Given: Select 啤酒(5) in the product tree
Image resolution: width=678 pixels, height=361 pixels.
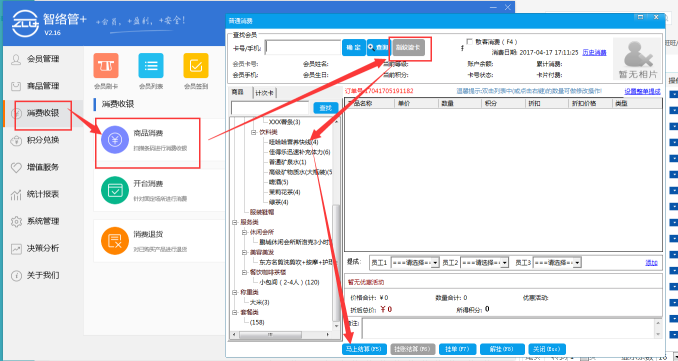Looking at the screenshot, I should click(x=278, y=182).
